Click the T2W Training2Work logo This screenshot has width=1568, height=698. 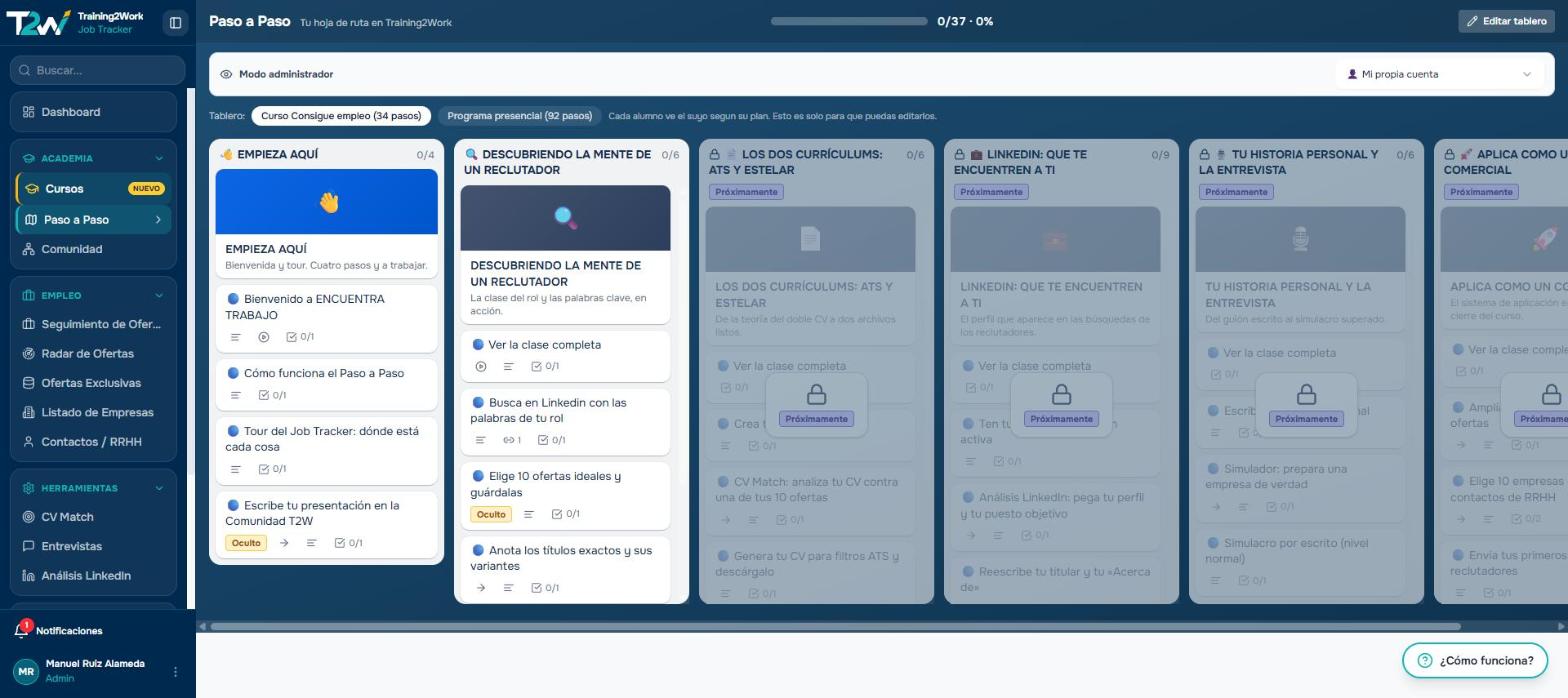pyautogui.click(x=75, y=22)
